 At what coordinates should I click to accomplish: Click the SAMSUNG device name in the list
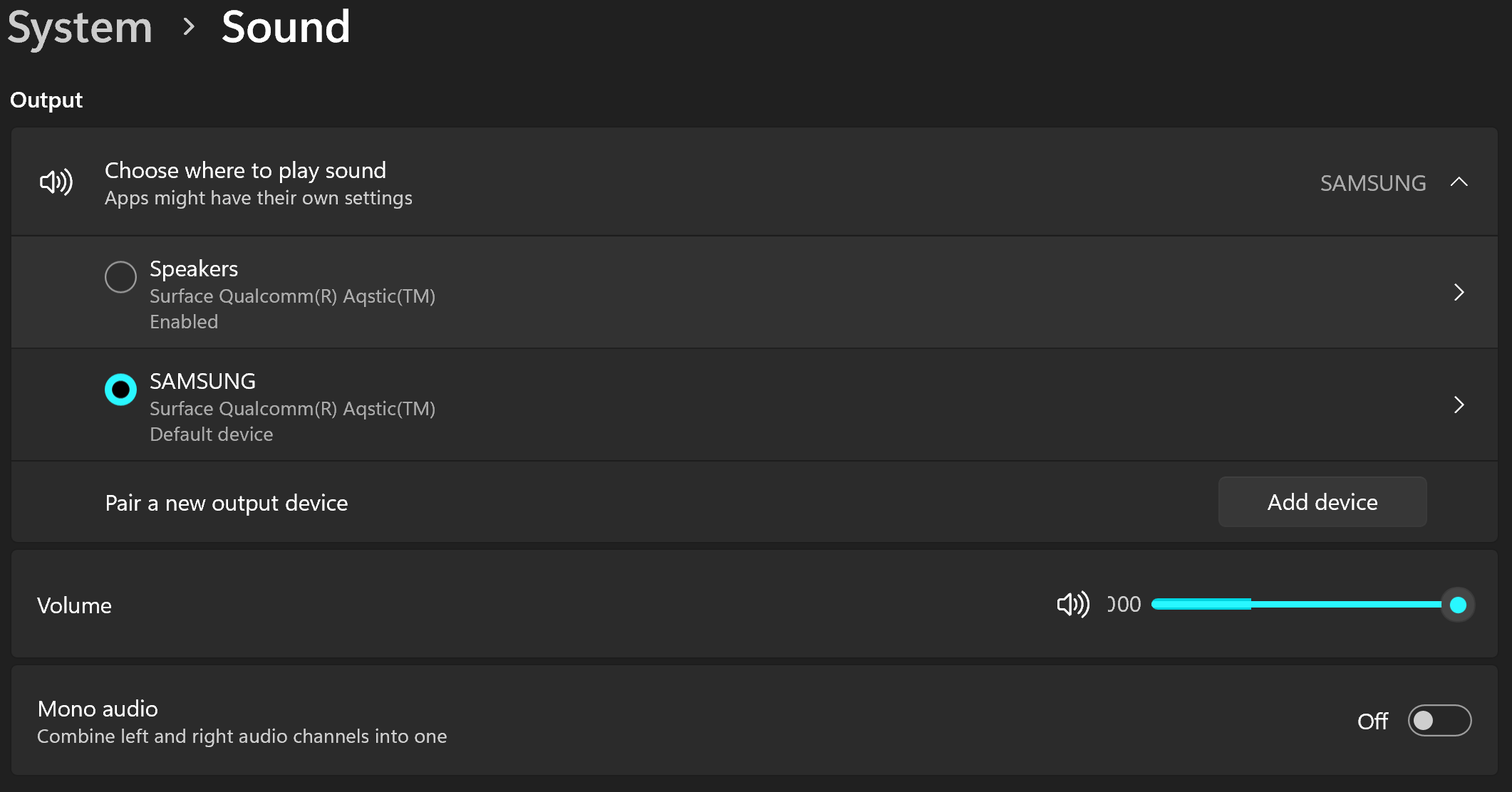pos(202,382)
